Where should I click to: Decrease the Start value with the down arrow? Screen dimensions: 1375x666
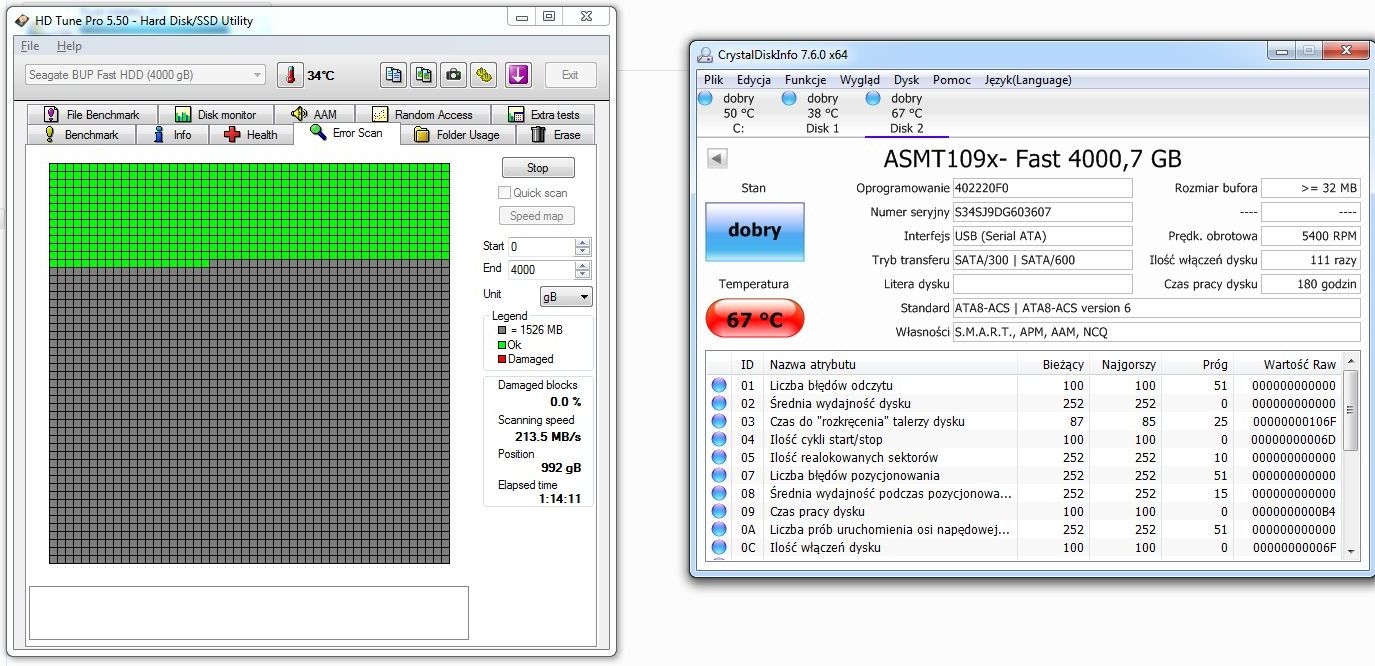pos(583,251)
